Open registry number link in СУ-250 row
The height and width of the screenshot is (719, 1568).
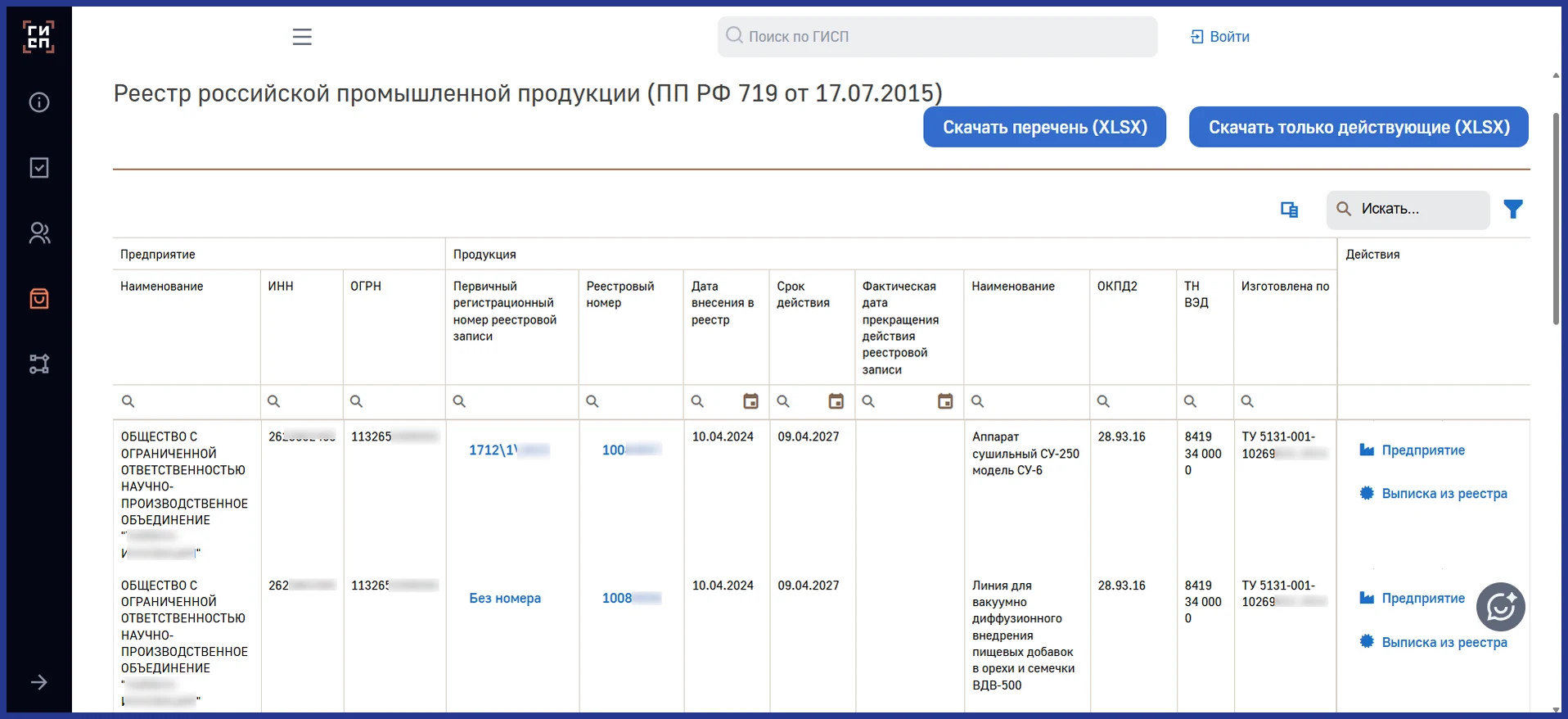tap(631, 450)
